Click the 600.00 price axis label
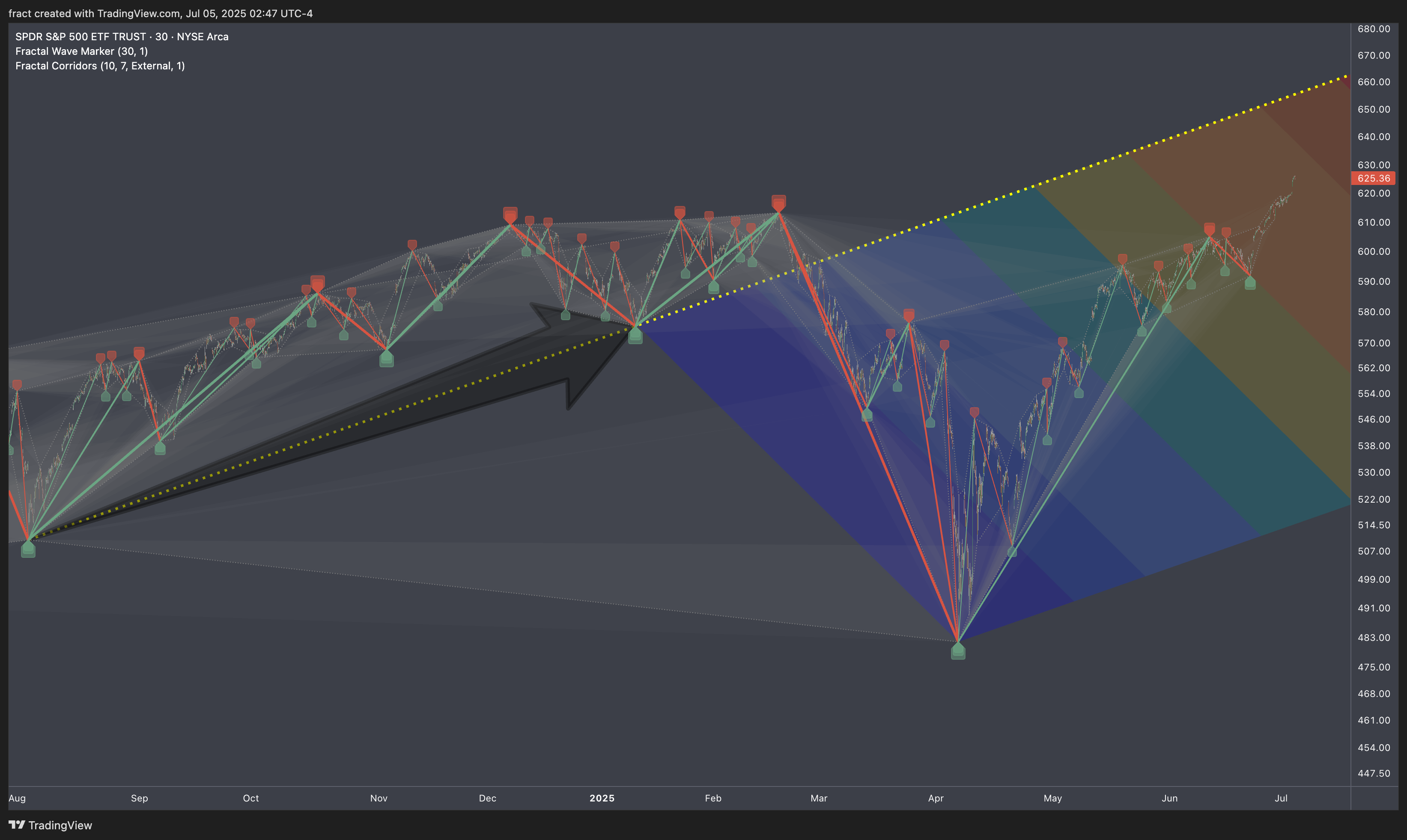Viewport: 1407px width, 840px height. click(x=1374, y=251)
